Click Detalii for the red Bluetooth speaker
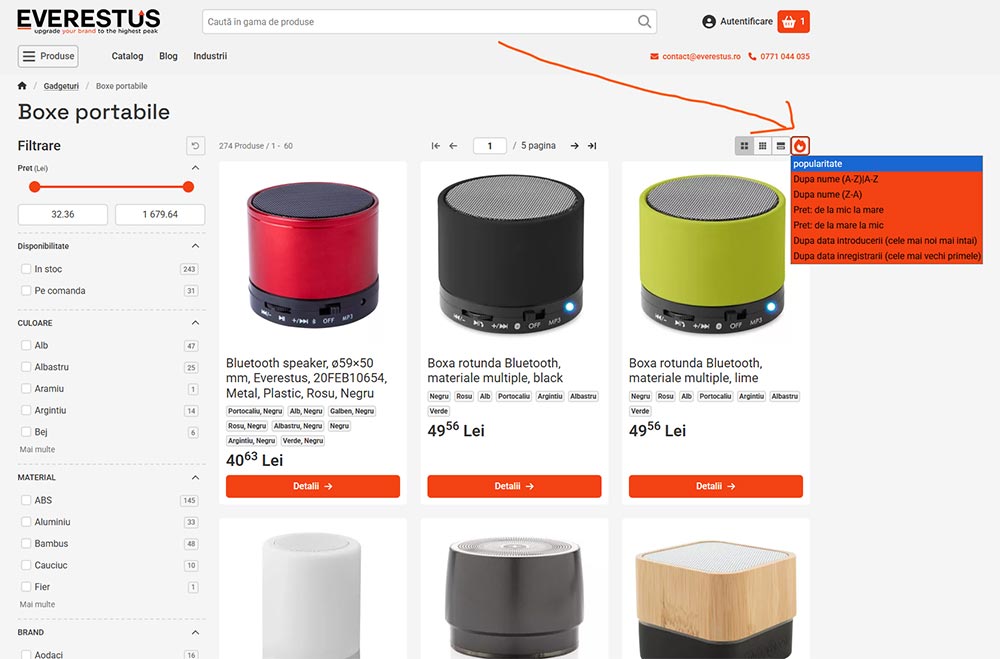Screen dimensions: 1000x659 [x=312, y=486]
